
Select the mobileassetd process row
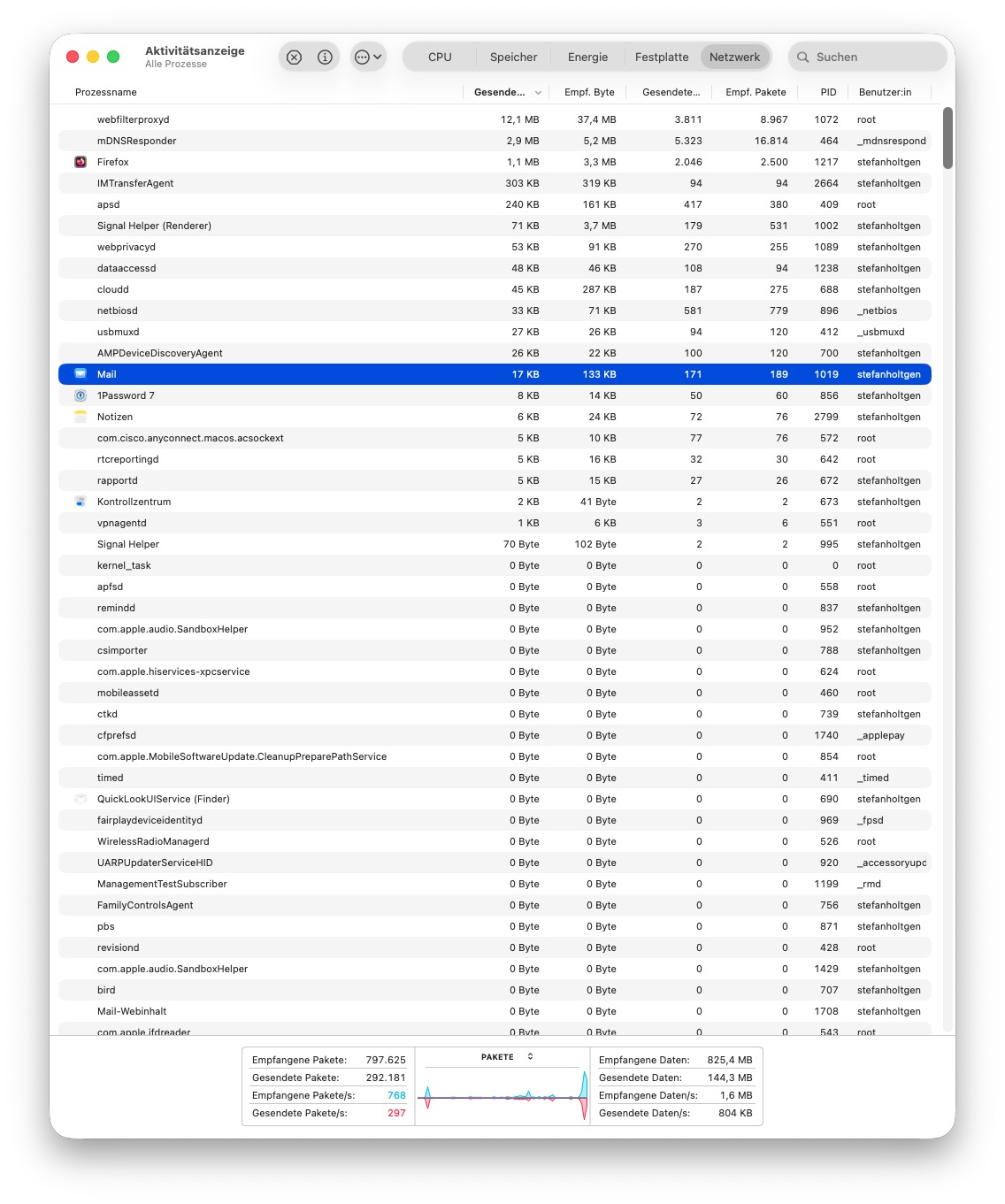click(495, 693)
